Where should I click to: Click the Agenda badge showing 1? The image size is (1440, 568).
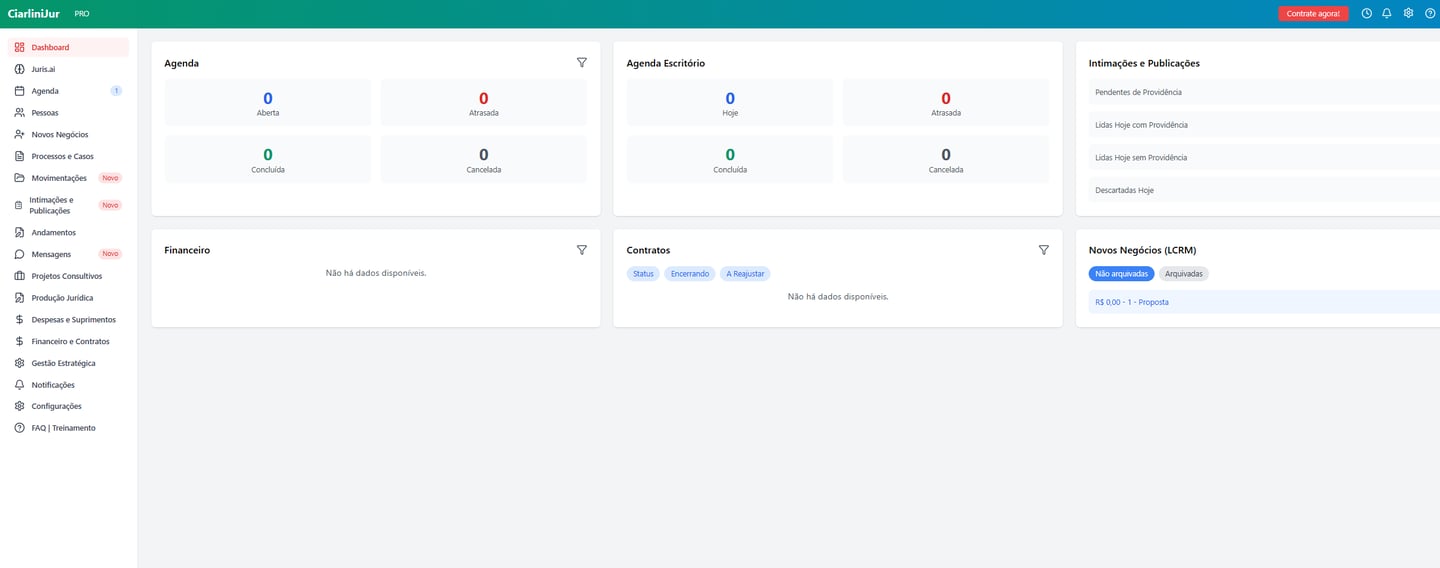pos(116,91)
